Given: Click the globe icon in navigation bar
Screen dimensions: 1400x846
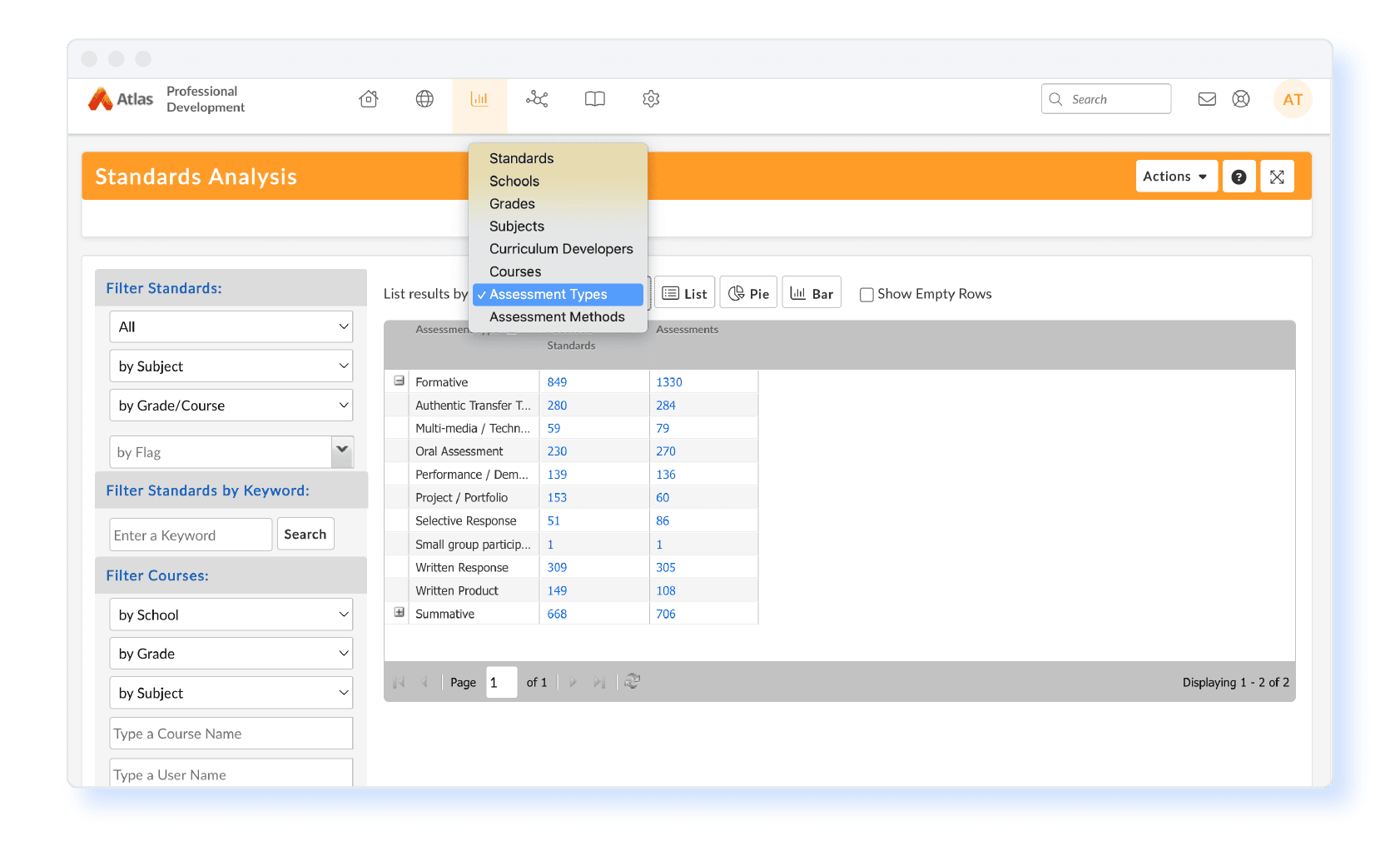Looking at the screenshot, I should click(x=424, y=99).
